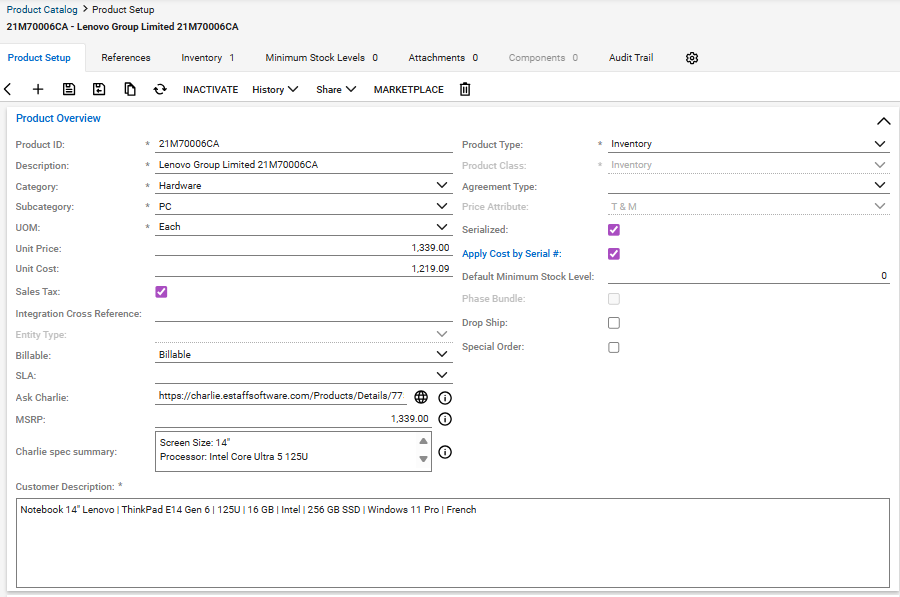Refresh the product record
The image size is (900, 597).
(x=160, y=89)
